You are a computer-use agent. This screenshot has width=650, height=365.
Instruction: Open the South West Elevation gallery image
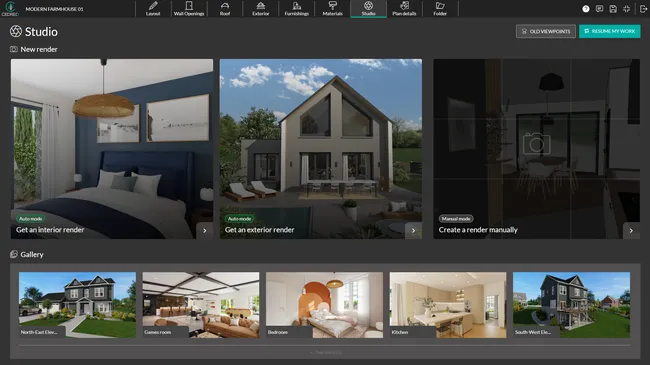point(572,305)
